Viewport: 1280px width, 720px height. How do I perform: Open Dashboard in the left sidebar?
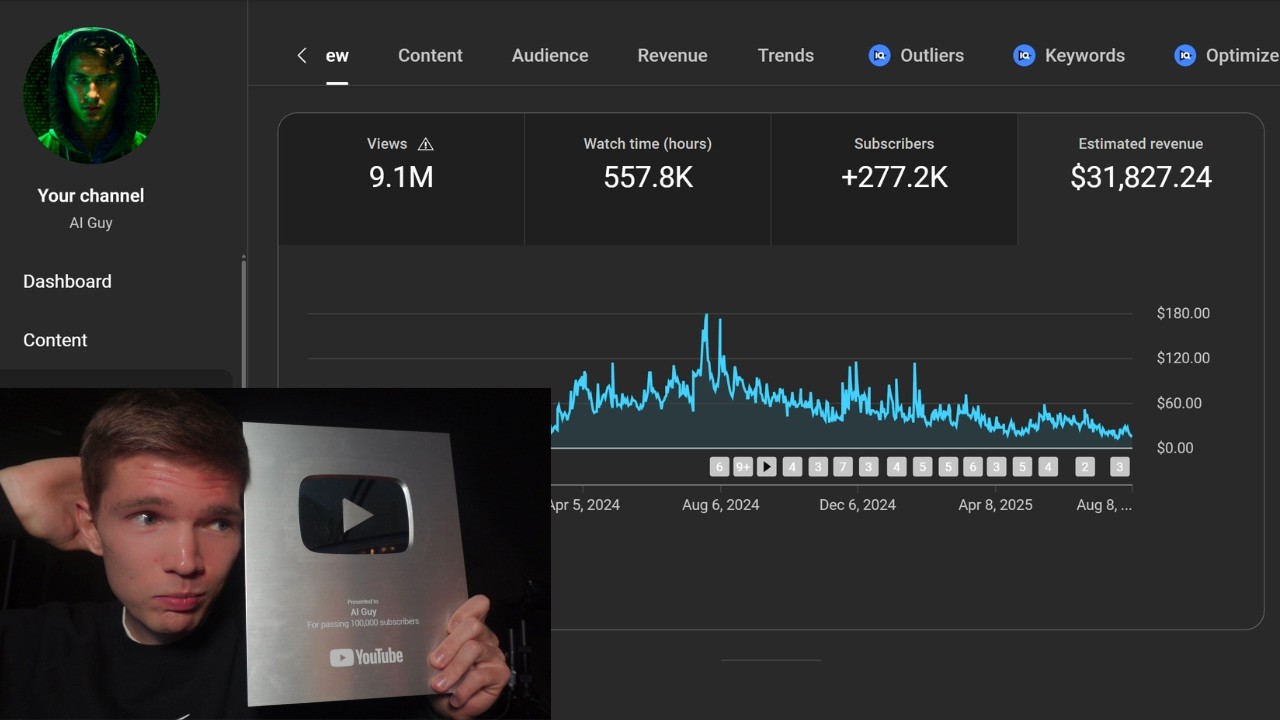pyautogui.click(x=67, y=282)
